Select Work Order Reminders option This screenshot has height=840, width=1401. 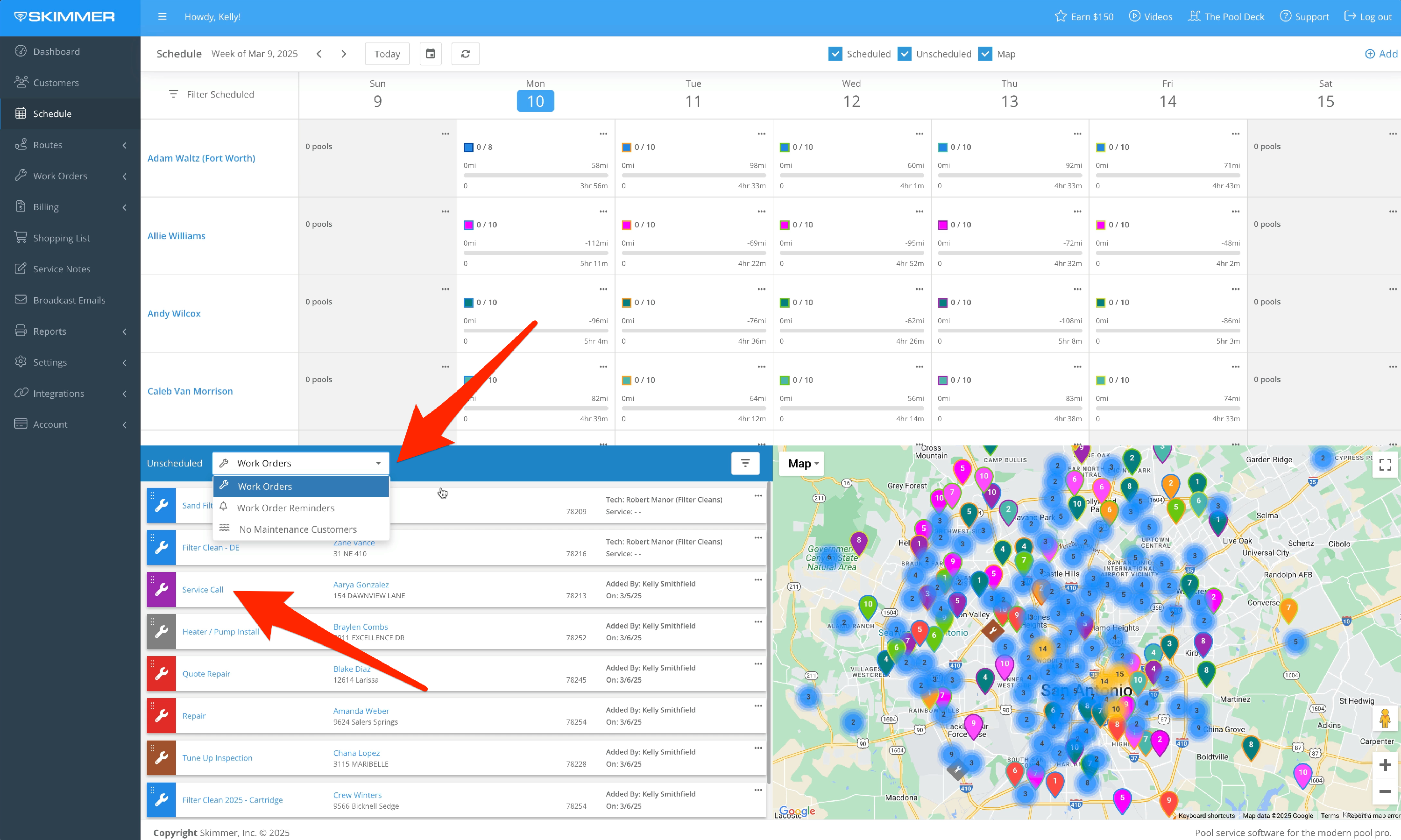tap(285, 508)
